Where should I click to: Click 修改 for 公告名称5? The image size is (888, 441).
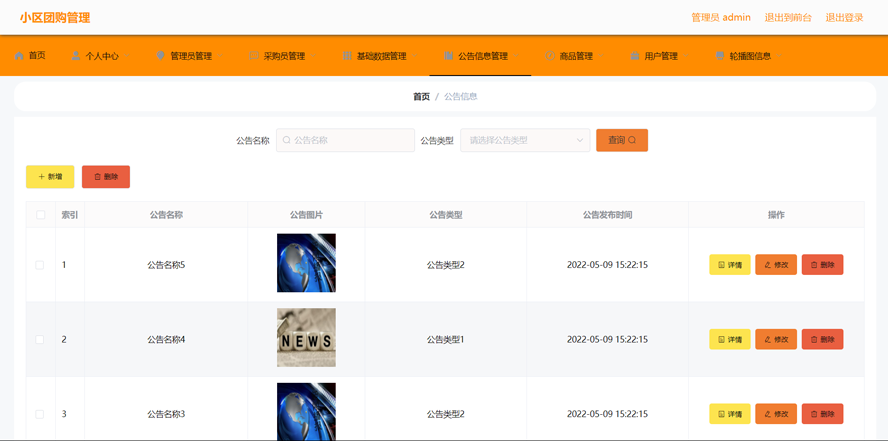click(776, 264)
